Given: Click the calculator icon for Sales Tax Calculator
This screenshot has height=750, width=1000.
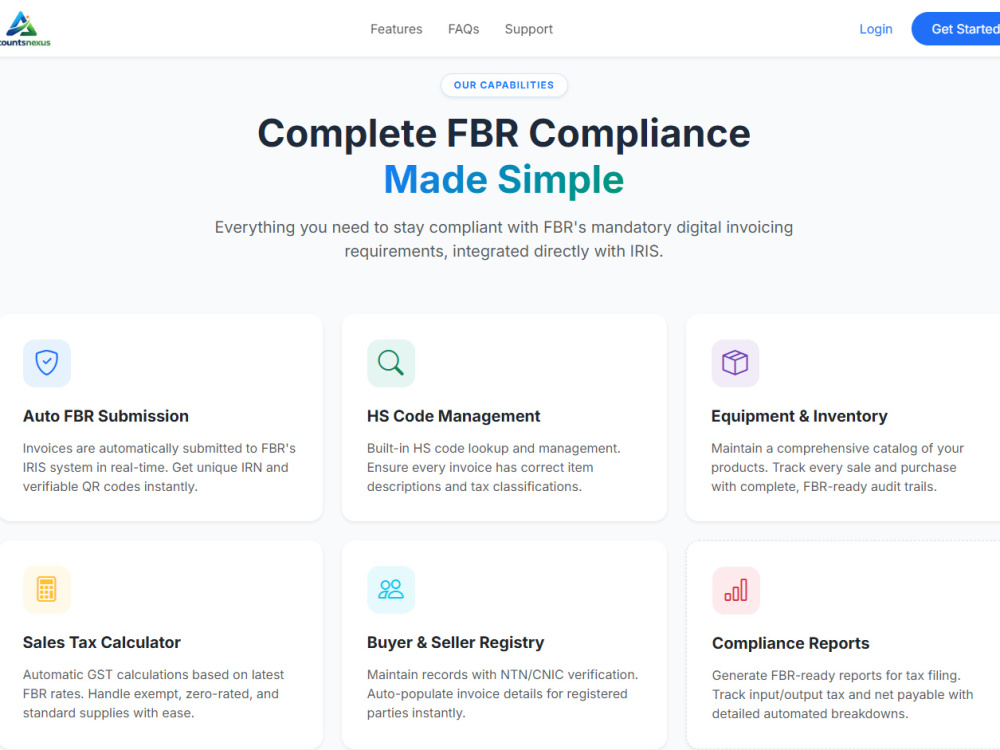Looking at the screenshot, I should (x=47, y=589).
